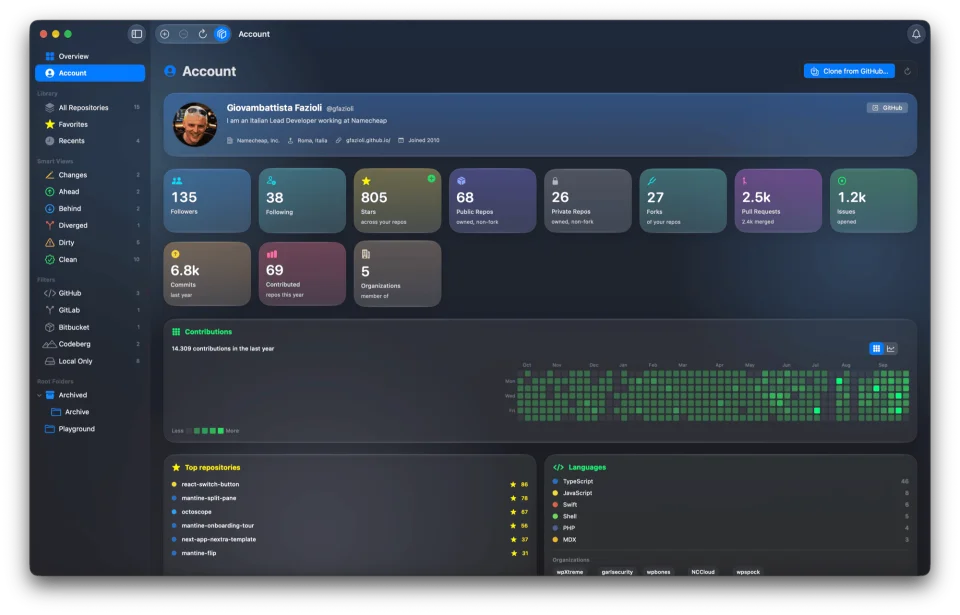The width and height of the screenshot is (960, 615).
Task: Click the 135 Followers card
Action: pos(207,200)
